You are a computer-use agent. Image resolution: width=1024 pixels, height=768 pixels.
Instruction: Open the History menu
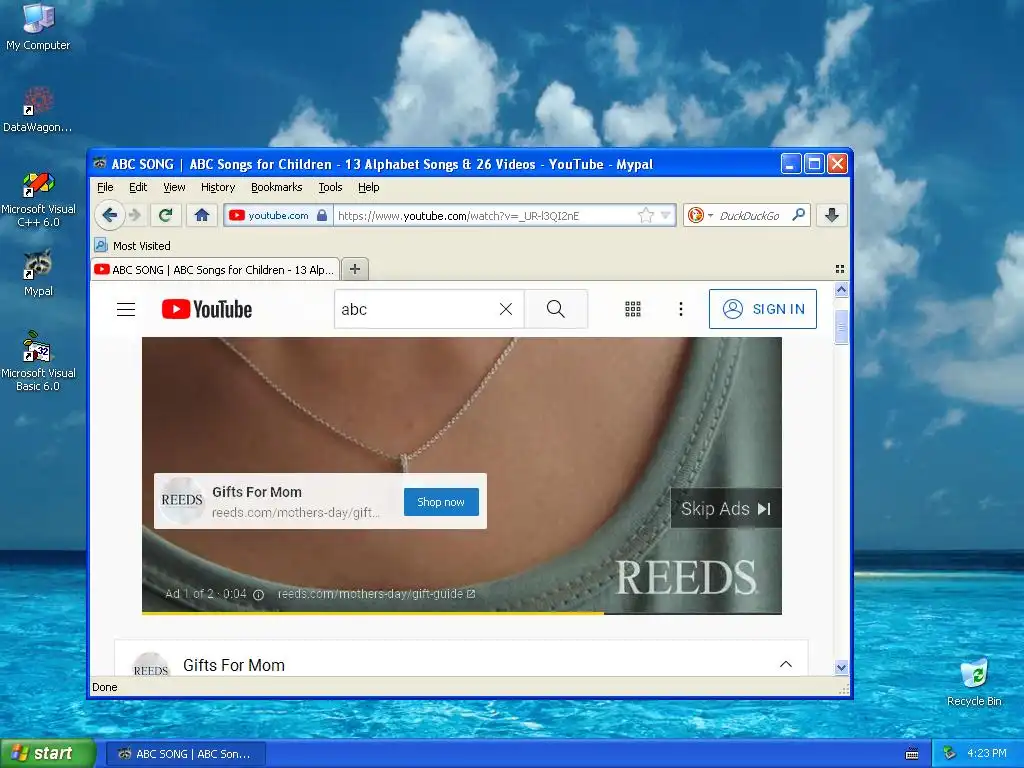pyautogui.click(x=217, y=187)
